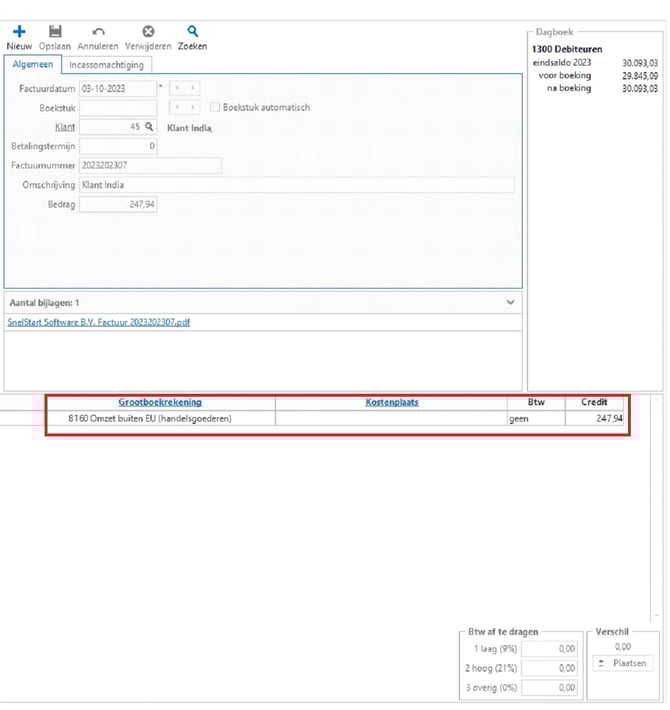Enable the Boekstuk automatisch checkbox
This screenshot has height=710, width=670.
pos(215,108)
